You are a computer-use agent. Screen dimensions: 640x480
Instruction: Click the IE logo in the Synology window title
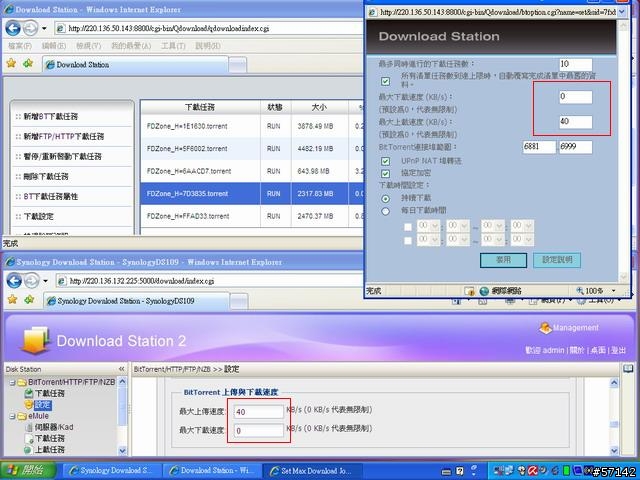point(10,262)
